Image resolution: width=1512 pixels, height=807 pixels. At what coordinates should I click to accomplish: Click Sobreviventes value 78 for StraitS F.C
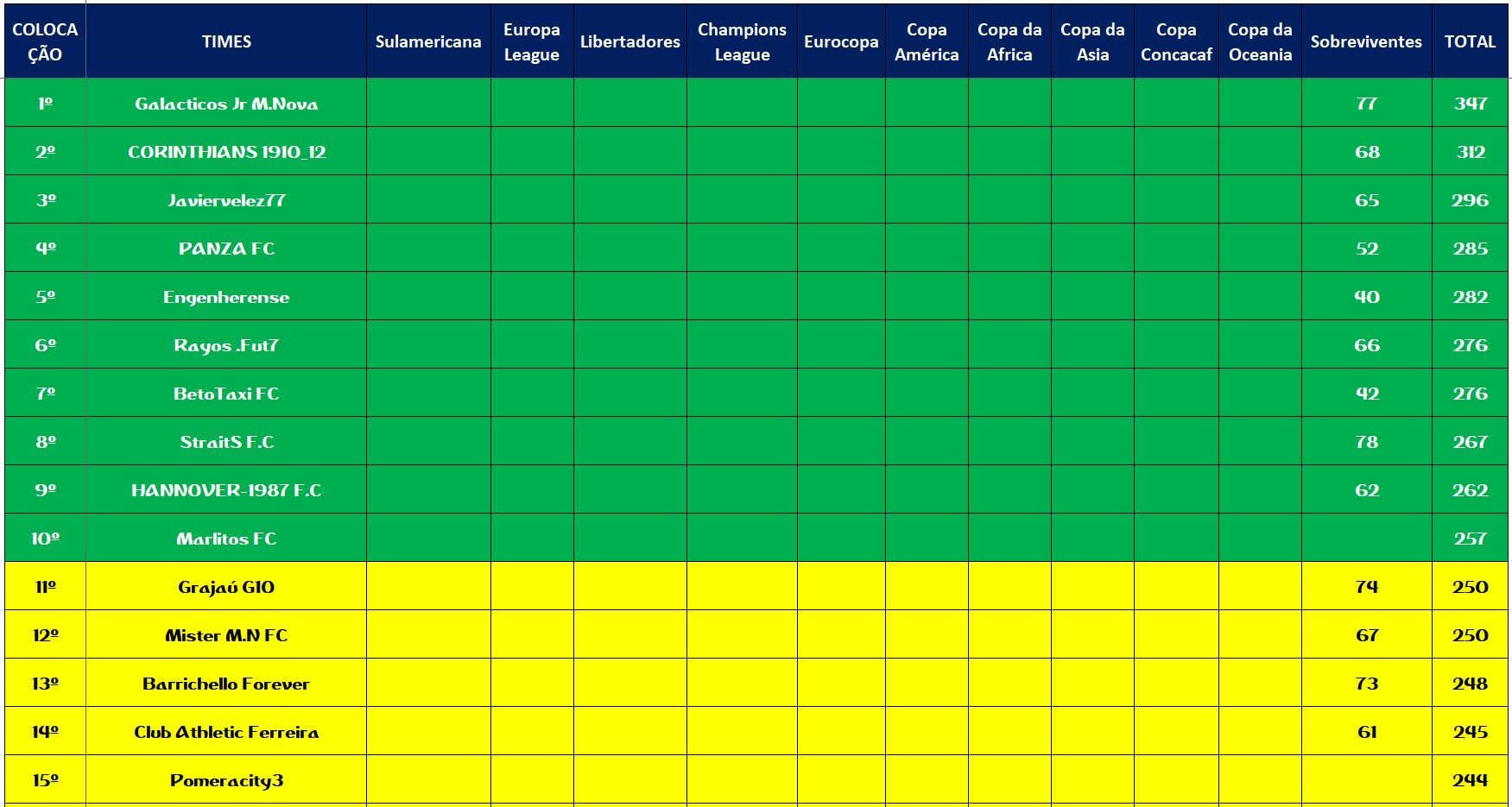pos(1366,442)
